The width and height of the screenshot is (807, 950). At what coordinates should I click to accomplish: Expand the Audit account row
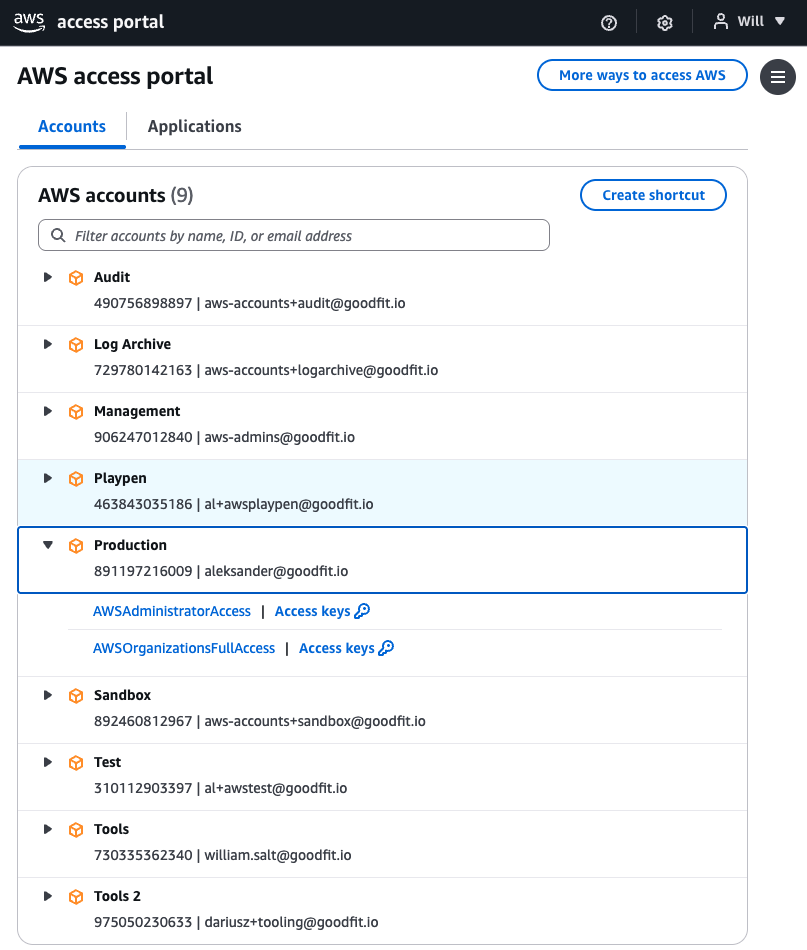point(48,277)
